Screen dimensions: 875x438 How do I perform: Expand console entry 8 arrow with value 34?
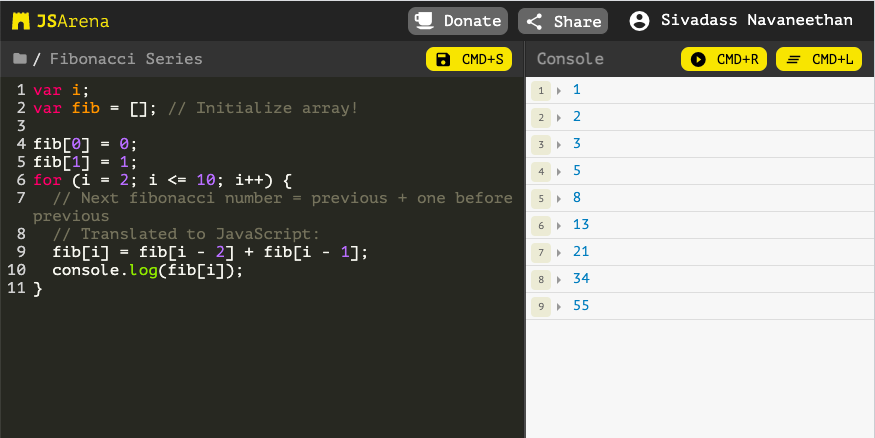click(559, 279)
